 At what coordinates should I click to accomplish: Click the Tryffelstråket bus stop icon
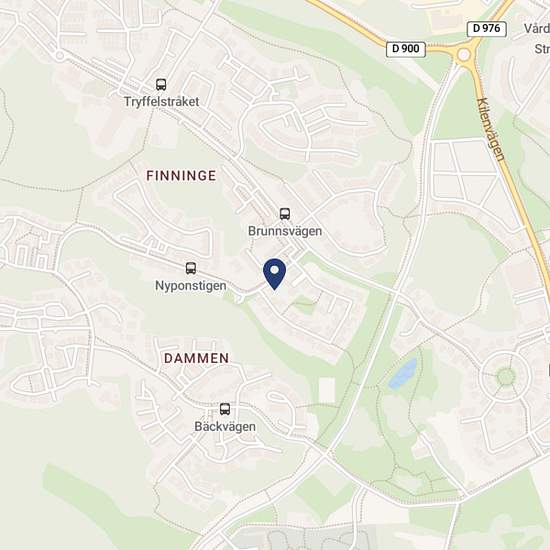click(x=161, y=85)
